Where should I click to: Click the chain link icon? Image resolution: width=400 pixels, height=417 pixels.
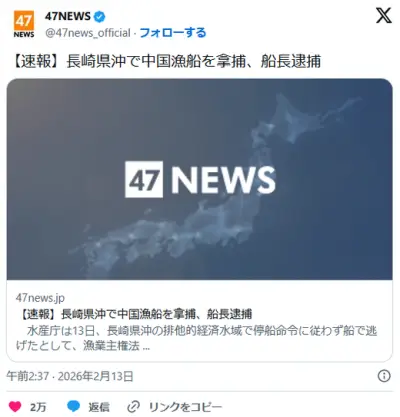[x=133, y=407]
